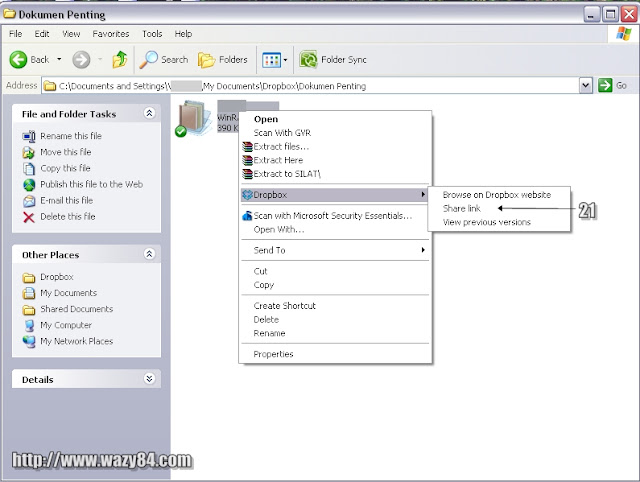
Task: Click the WinRAR icon beside Extract to SILAT
Action: click(247, 174)
